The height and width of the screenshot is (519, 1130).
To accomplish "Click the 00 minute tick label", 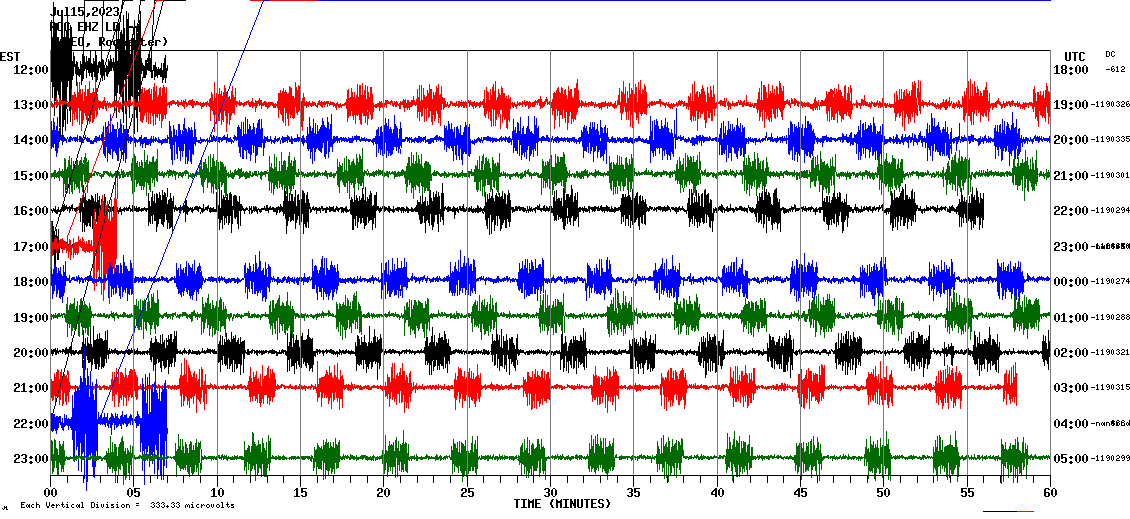I will point(51,493).
